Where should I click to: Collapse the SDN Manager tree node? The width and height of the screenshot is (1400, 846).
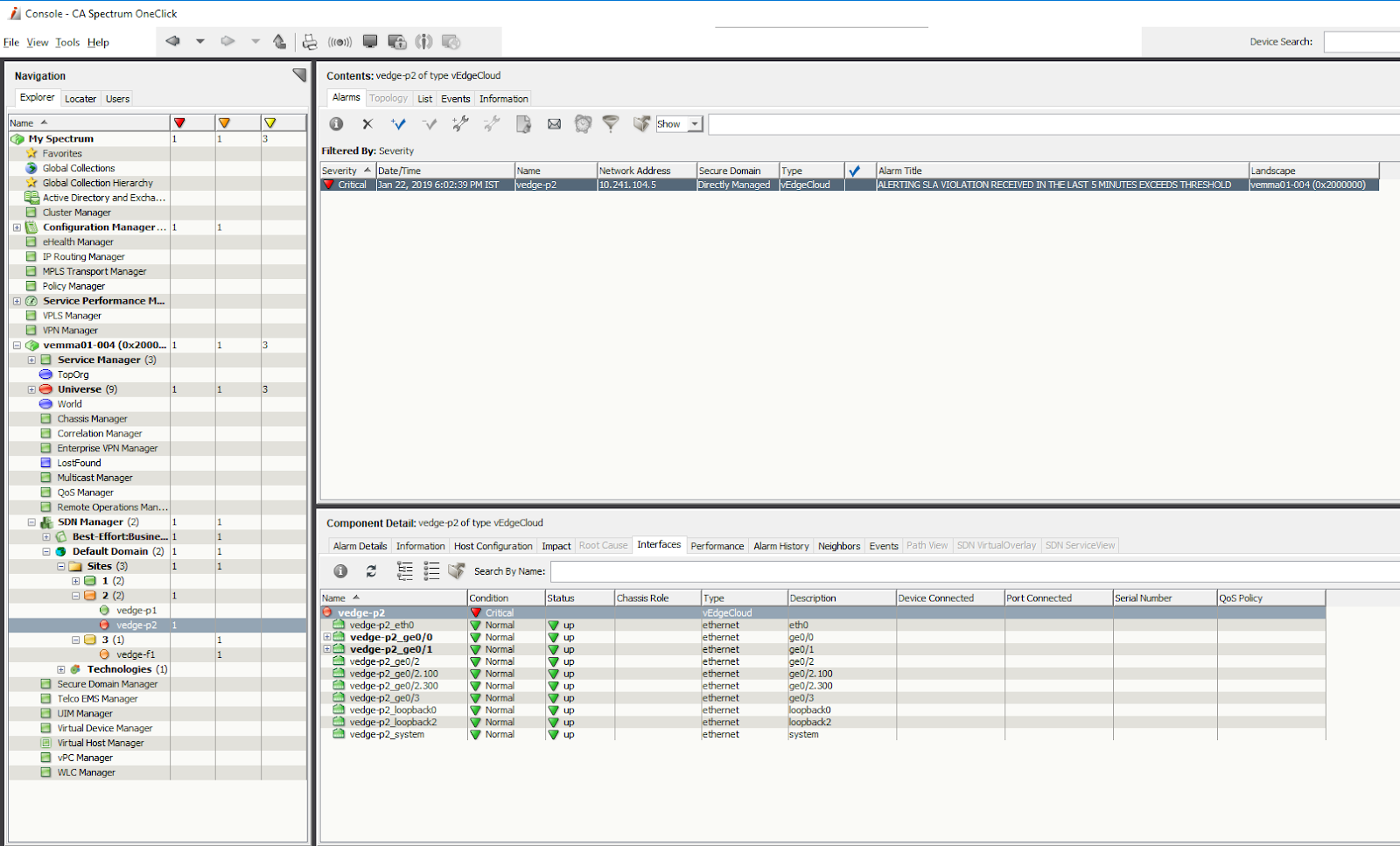(x=31, y=522)
